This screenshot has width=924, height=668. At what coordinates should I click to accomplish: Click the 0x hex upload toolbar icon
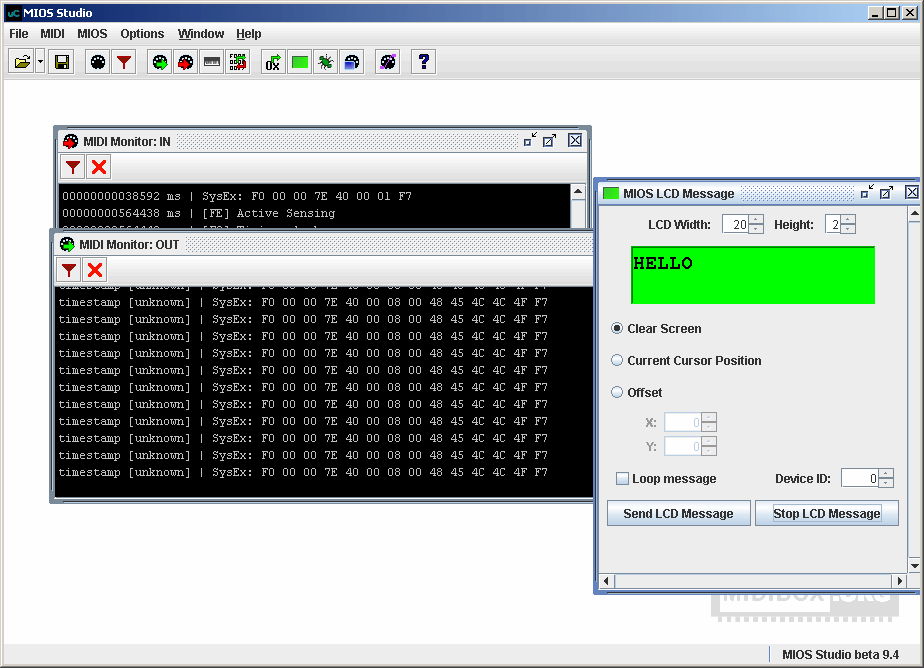(x=273, y=62)
